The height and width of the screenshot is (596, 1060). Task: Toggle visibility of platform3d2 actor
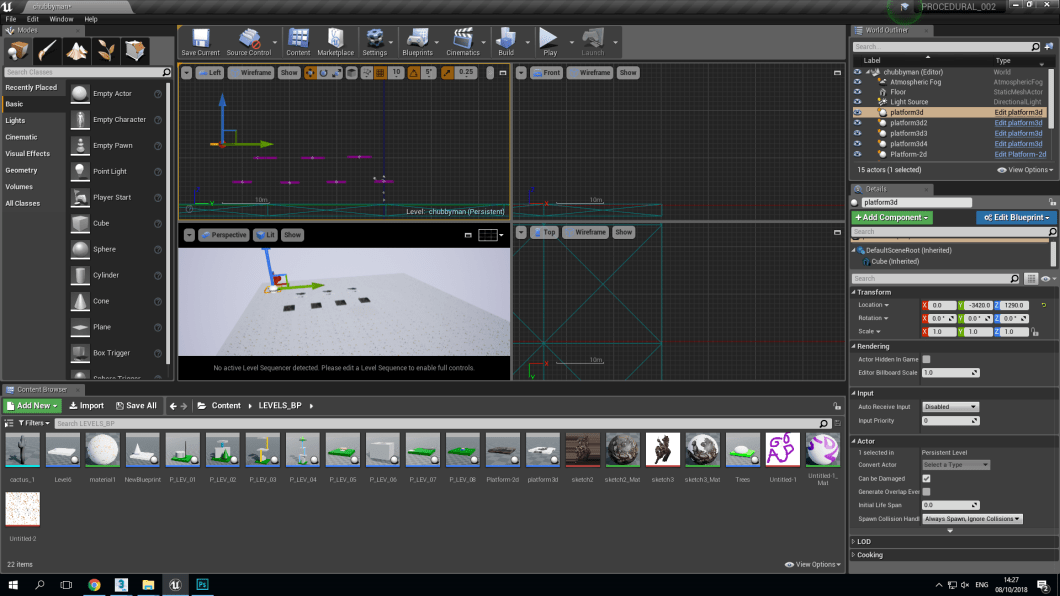tap(857, 123)
